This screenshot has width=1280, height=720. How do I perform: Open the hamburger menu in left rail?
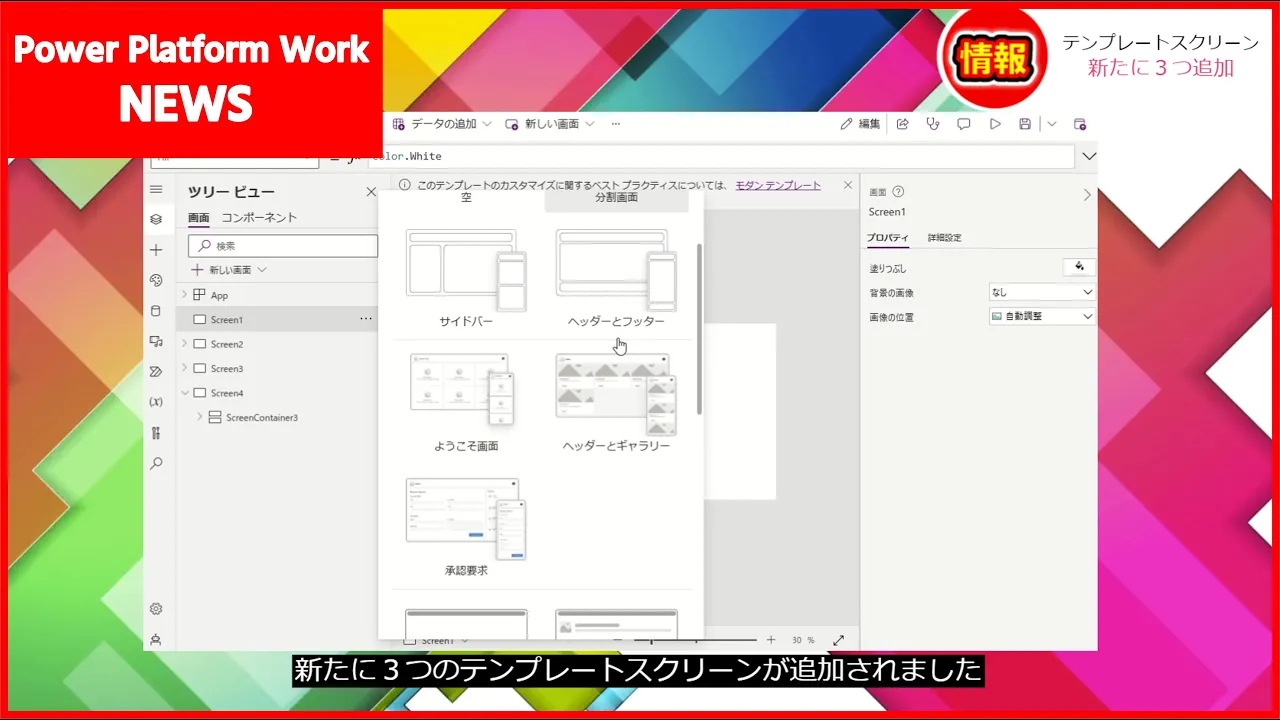click(x=156, y=189)
